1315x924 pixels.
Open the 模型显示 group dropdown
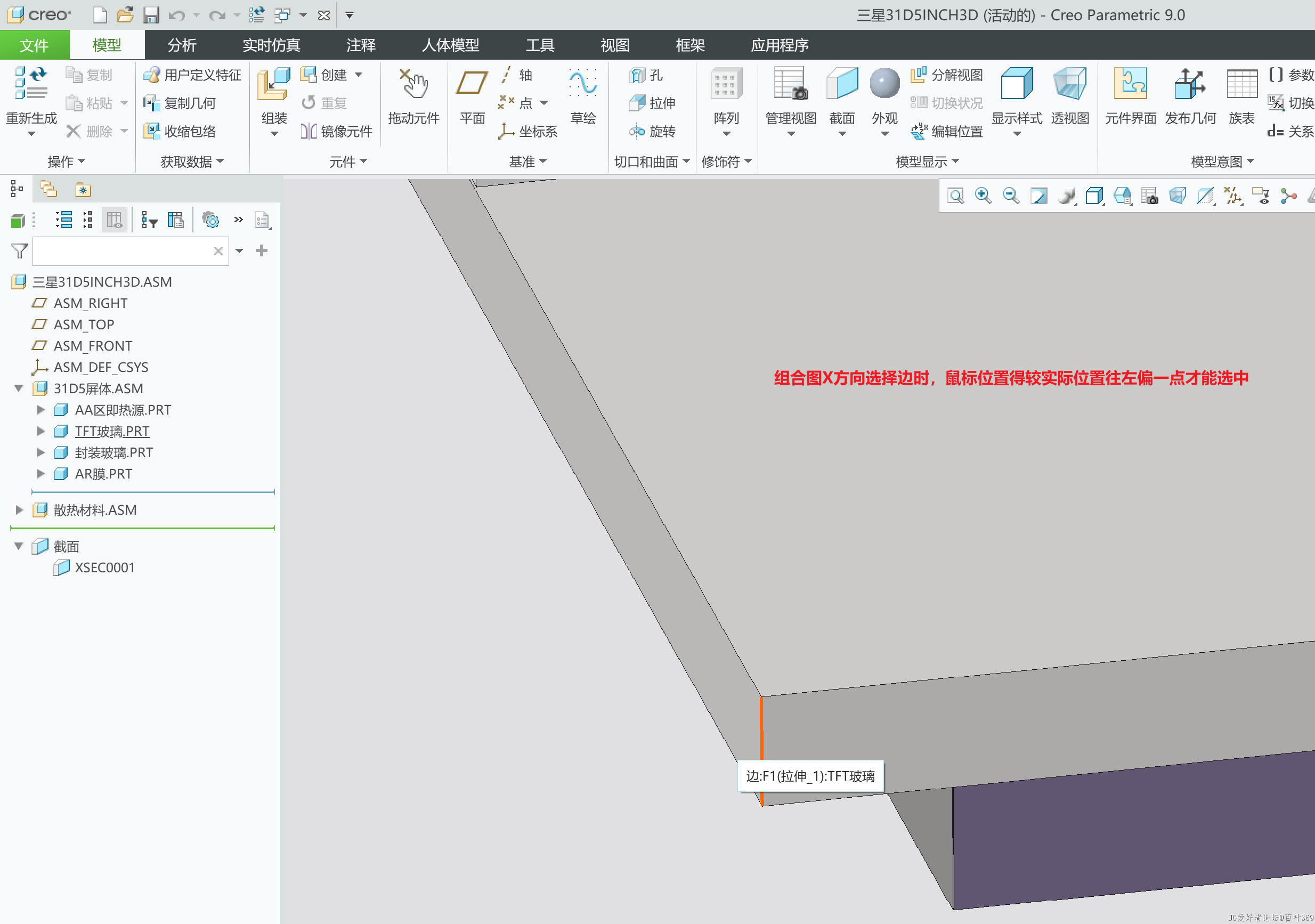pyautogui.click(x=927, y=162)
